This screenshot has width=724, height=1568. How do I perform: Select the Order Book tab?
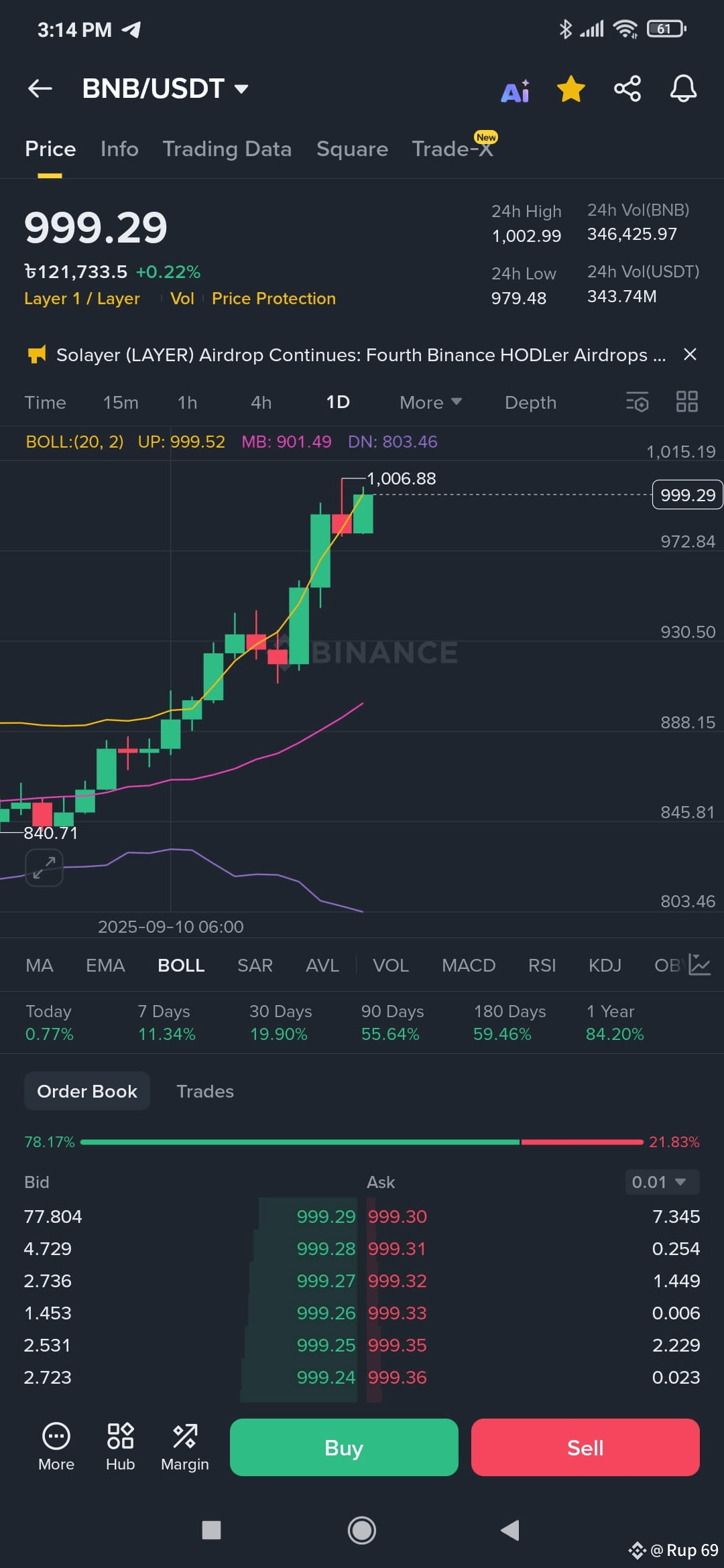pos(87,1091)
